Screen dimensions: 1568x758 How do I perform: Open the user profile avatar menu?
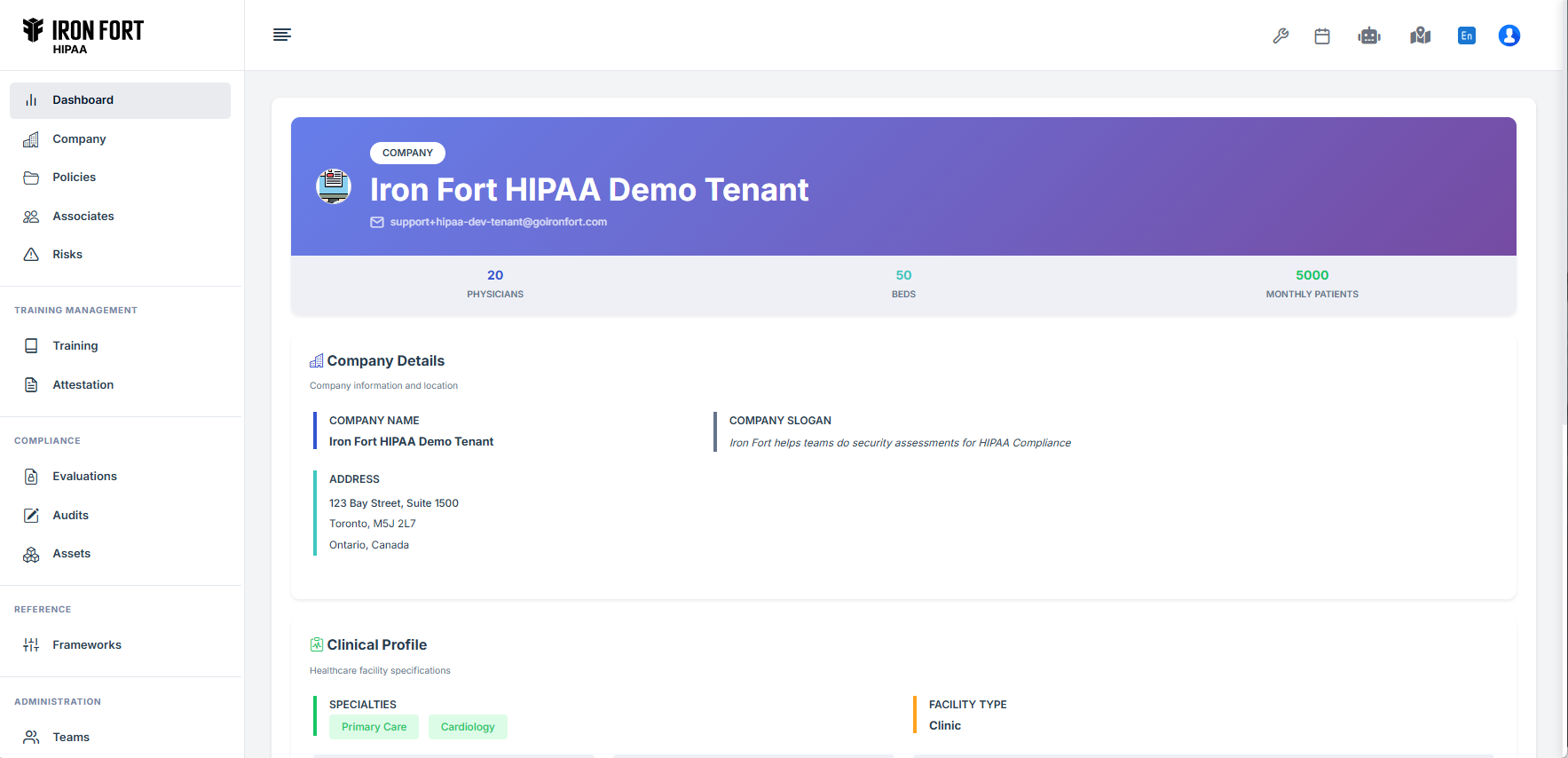(1509, 36)
